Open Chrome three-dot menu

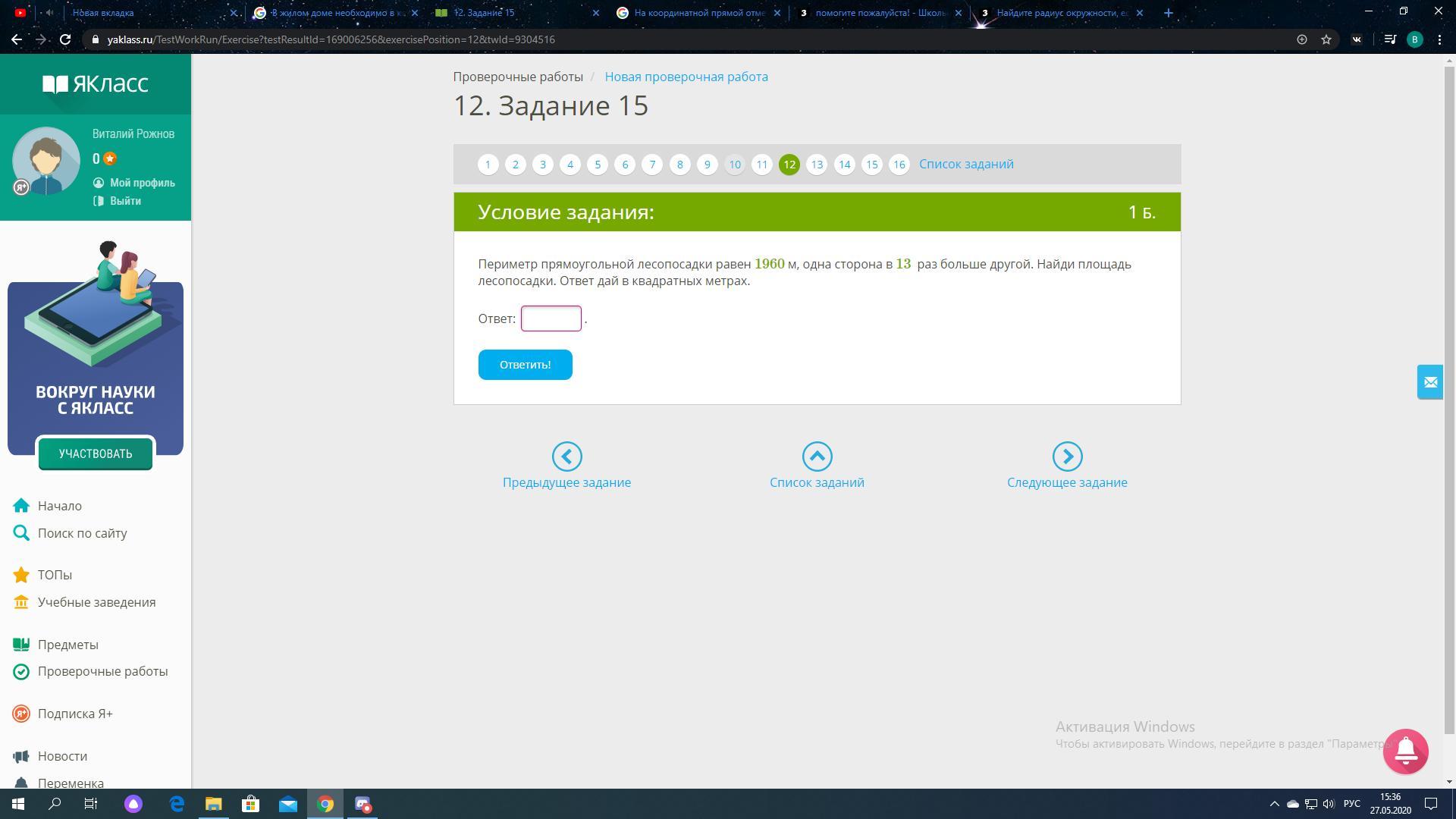tap(1439, 39)
